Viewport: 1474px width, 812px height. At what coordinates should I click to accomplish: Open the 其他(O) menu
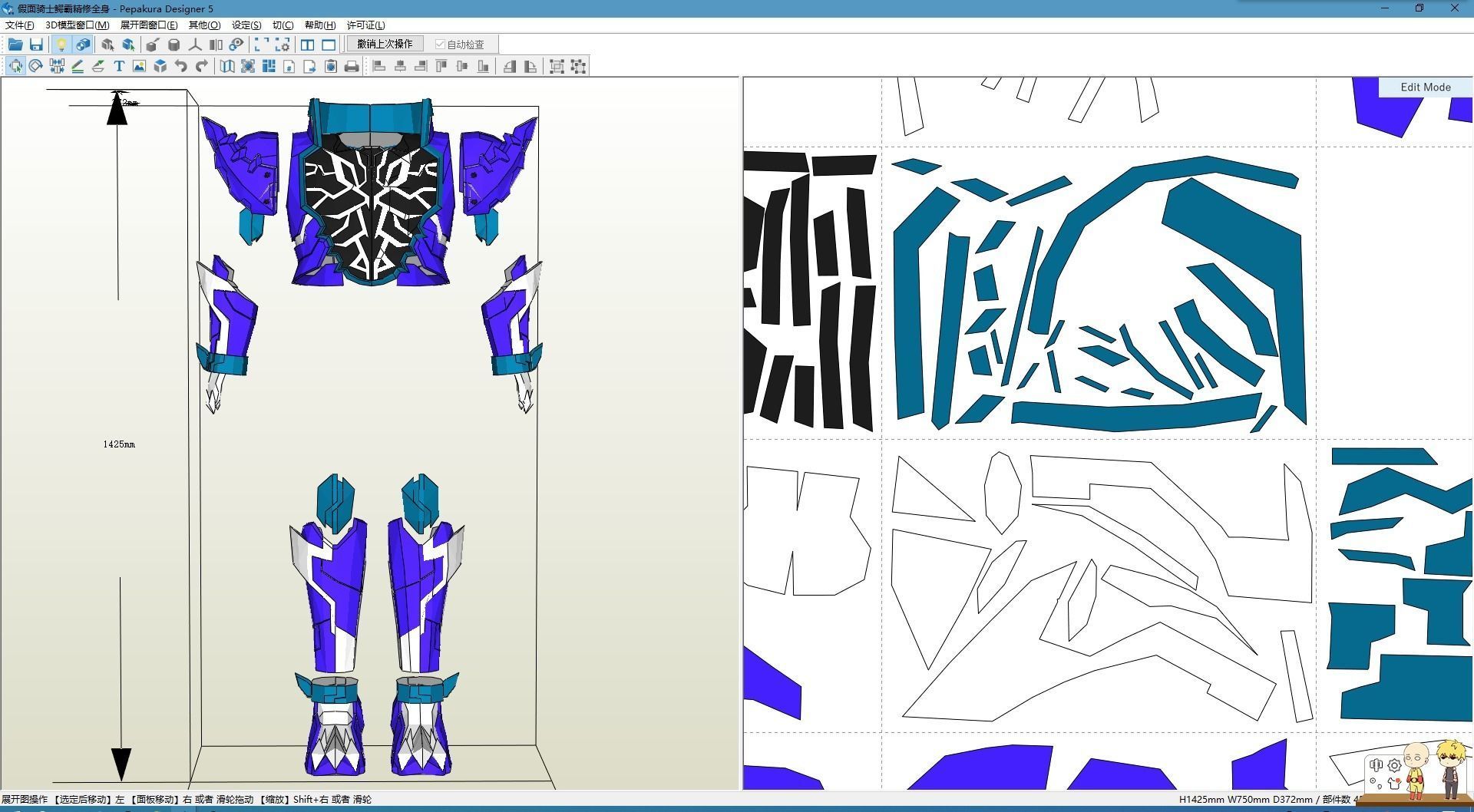point(204,25)
